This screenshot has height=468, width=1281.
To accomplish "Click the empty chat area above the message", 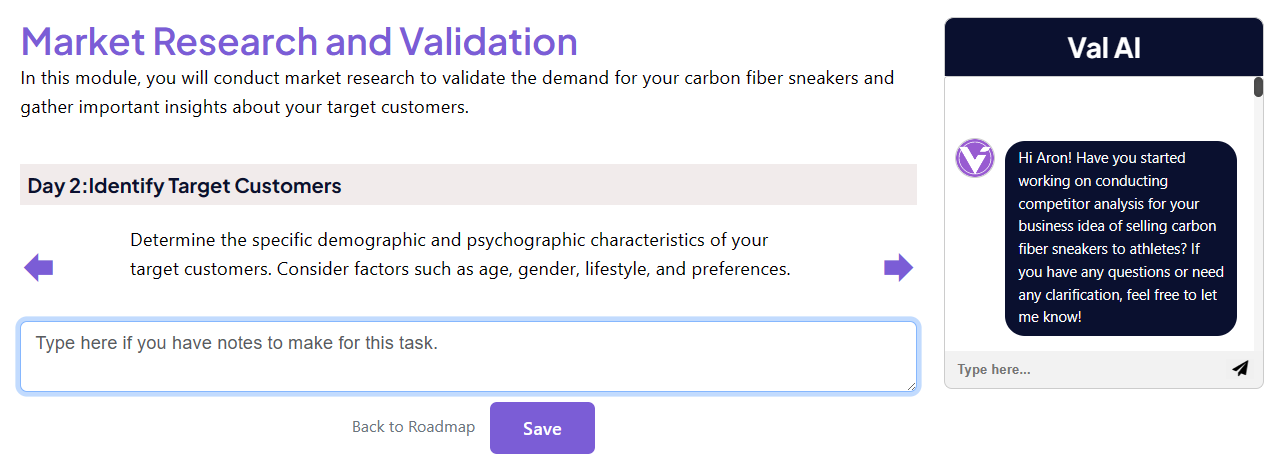I will click(x=1100, y=108).
